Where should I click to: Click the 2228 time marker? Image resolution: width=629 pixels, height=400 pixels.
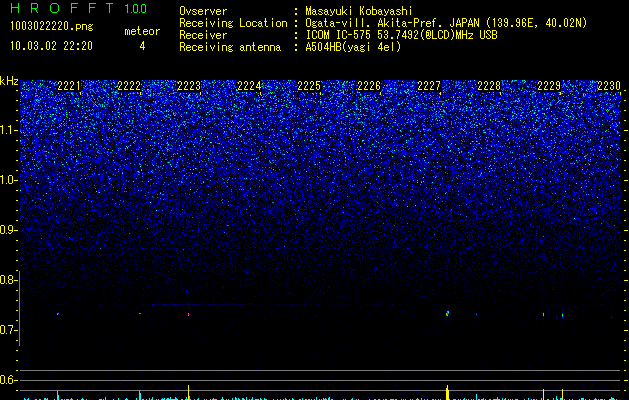[x=489, y=86]
